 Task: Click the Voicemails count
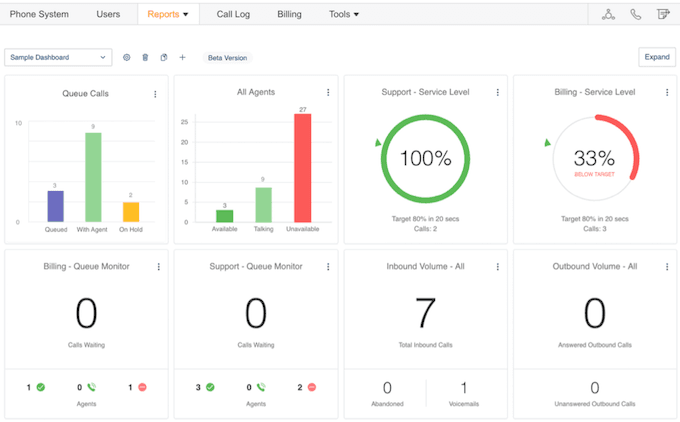[464, 388]
